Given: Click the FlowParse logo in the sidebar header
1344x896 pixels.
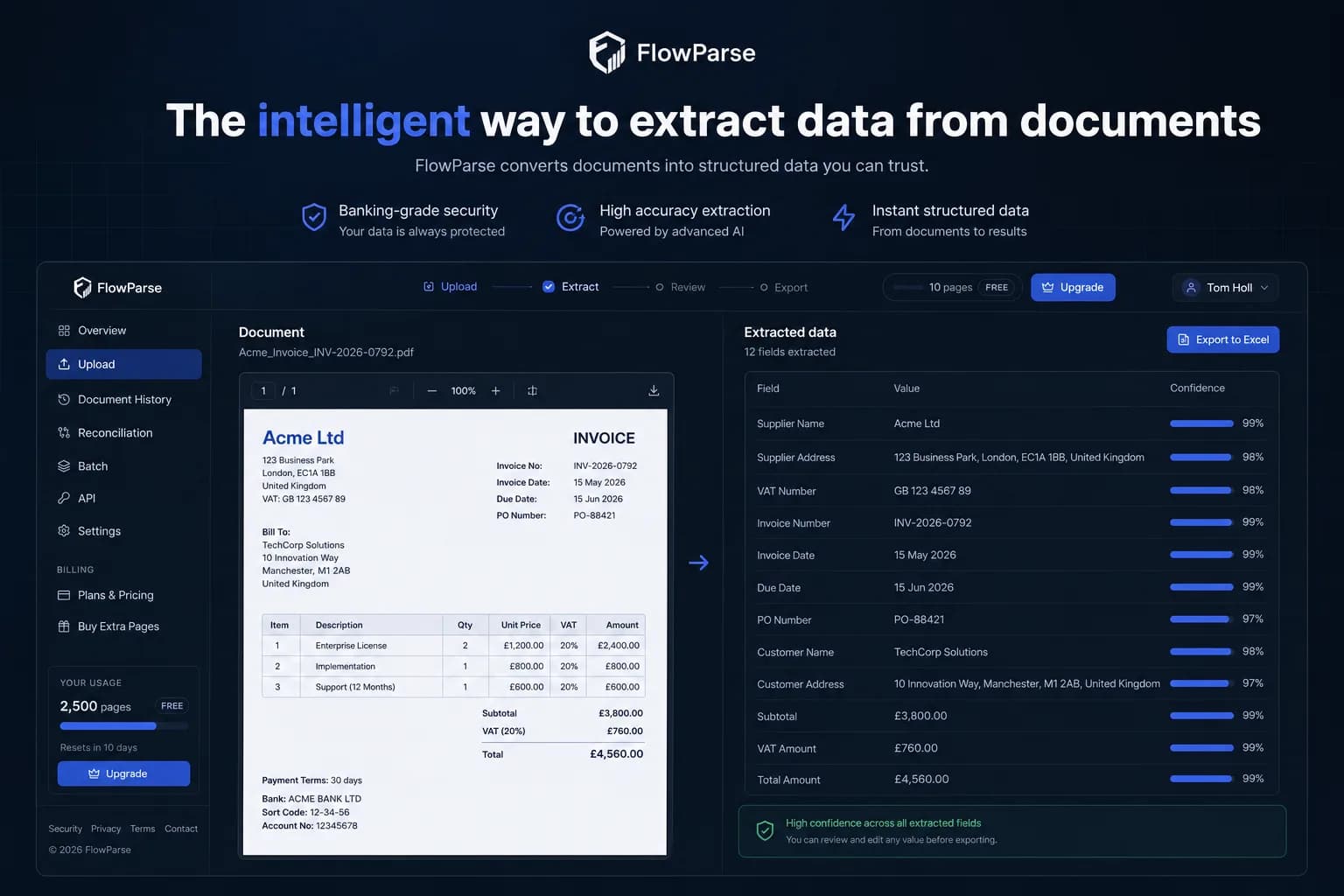Looking at the screenshot, I should (118, 287).
